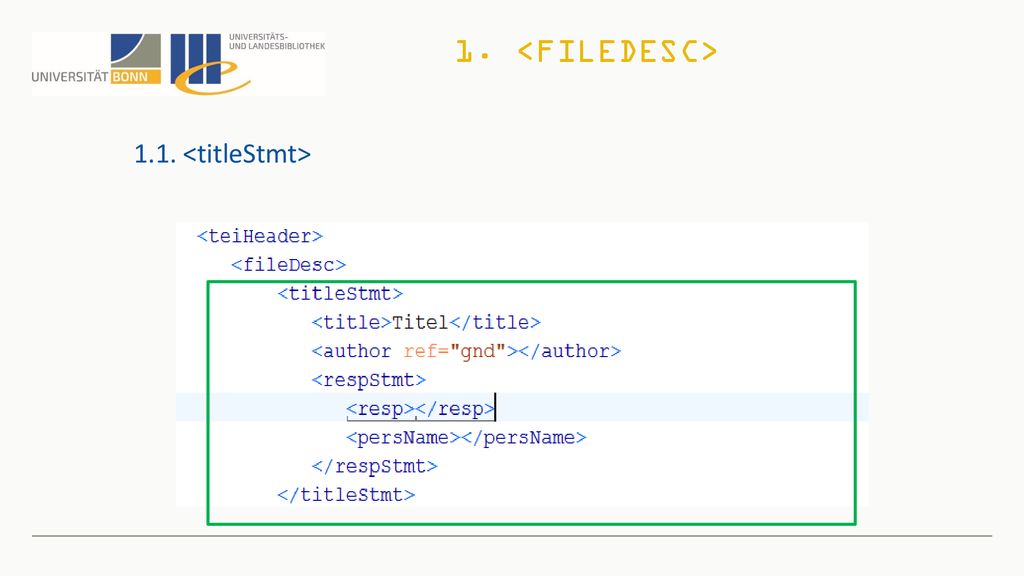Screen dimensions: 1024x576
Task: Click the opening '<titleStmt>' tag line
Action: 340,293
